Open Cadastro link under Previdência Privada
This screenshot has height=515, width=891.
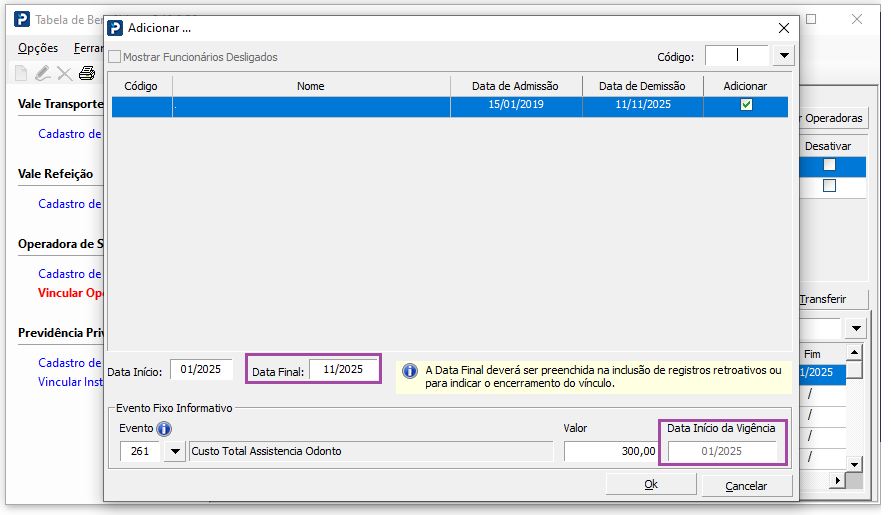tap(69, 363)
